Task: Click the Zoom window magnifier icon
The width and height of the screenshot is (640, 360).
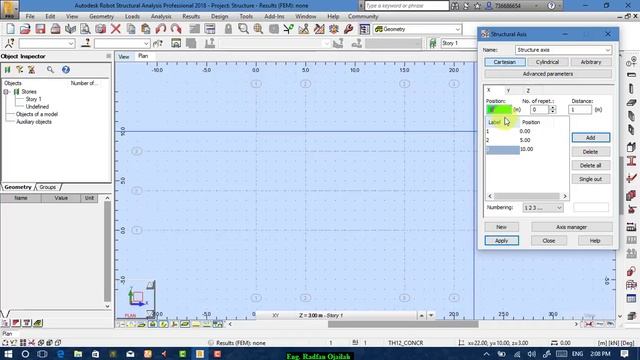Action: coord(243,29)
